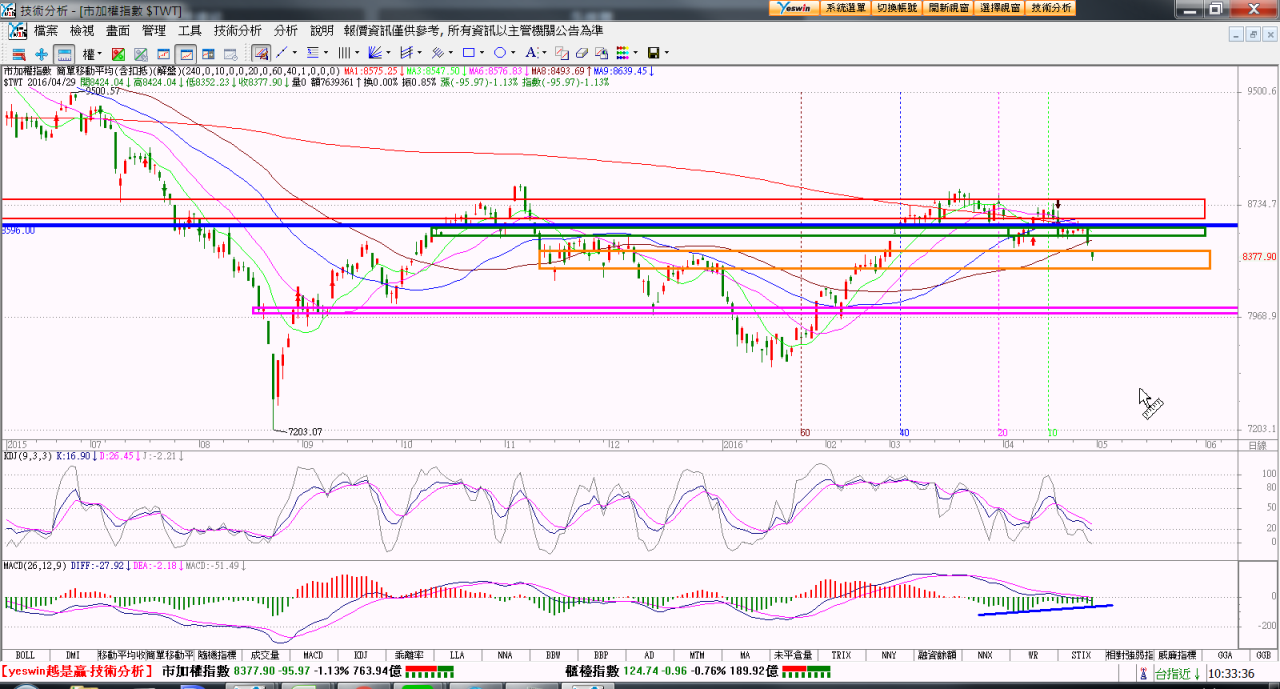1280x689 pixels.
Task: Expand the vertical lines tool dropdown arrow
Action: pos(357,53)
